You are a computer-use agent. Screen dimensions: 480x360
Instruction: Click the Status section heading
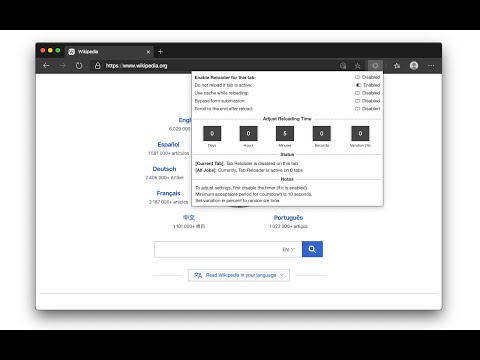click(287, 154)
